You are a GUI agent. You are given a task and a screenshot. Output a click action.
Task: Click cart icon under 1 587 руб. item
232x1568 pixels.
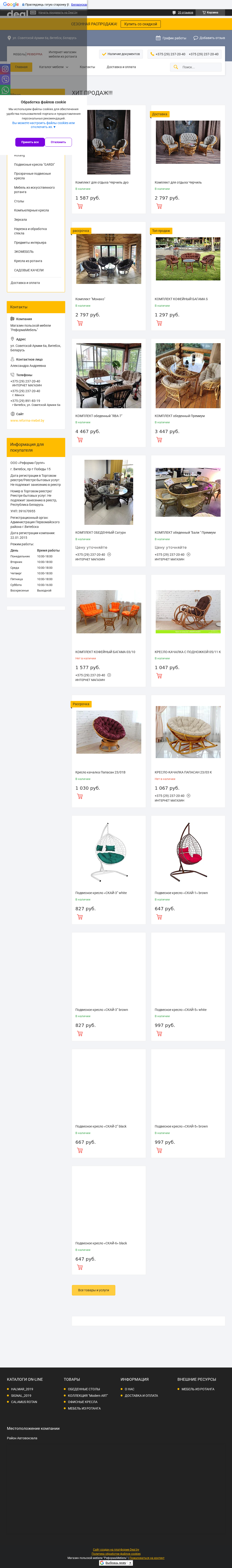click(x=80, y=206)
